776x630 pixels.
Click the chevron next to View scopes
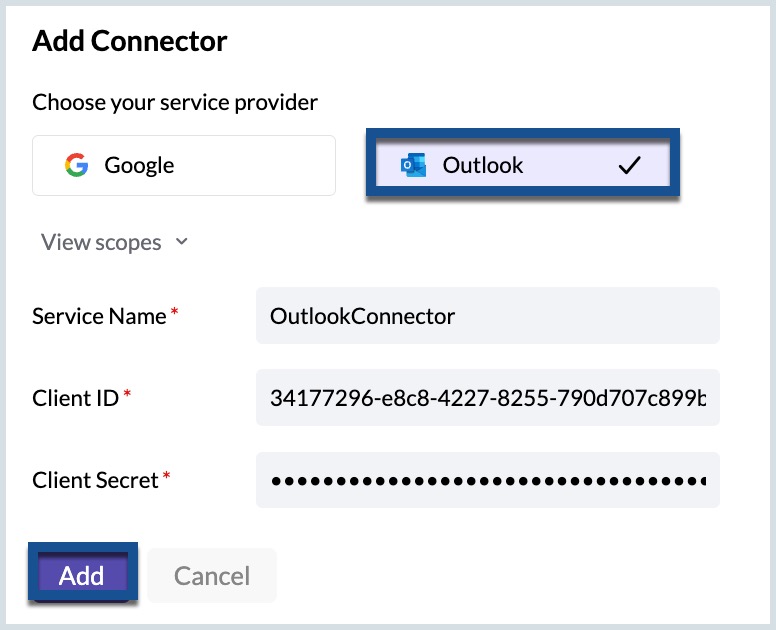pos(182,242)
